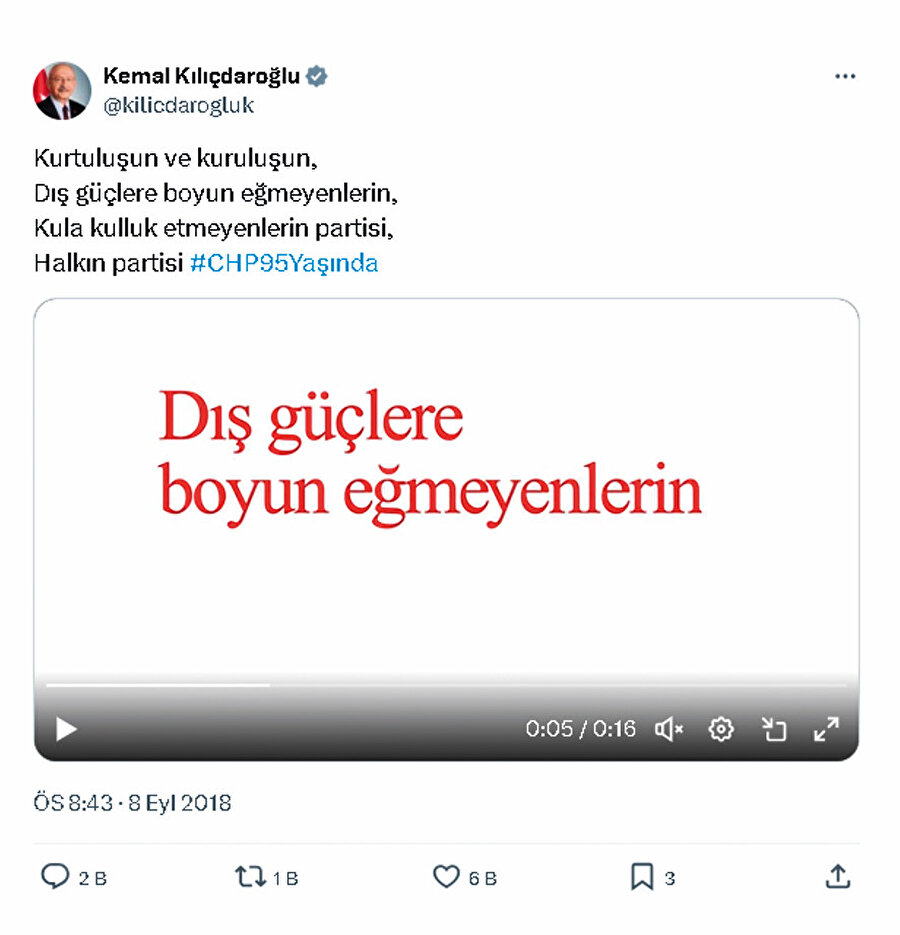Image resolution: width=900 pixels, height=935 pixels.
Task: Click the repost arrows icon
Action: coord(250,877)
